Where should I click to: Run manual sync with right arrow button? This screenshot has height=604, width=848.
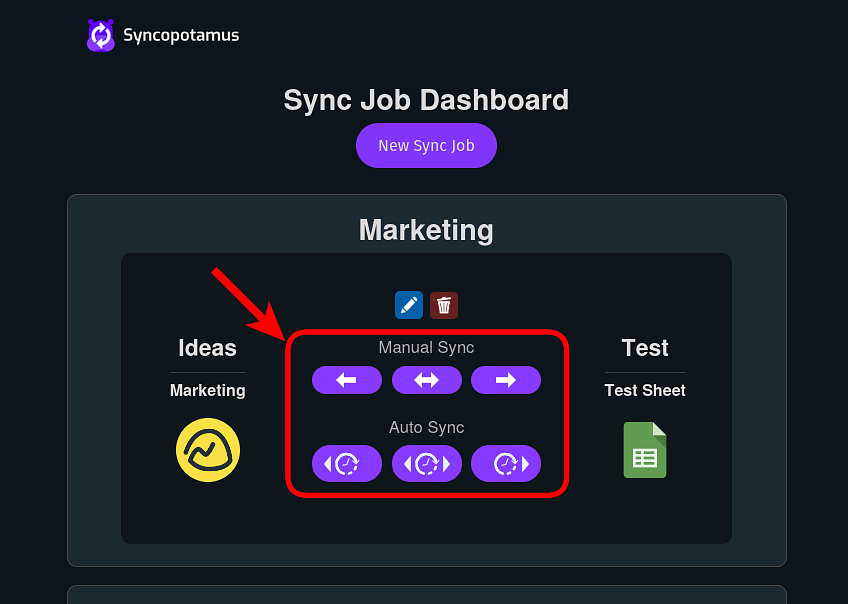coord(506,380)
